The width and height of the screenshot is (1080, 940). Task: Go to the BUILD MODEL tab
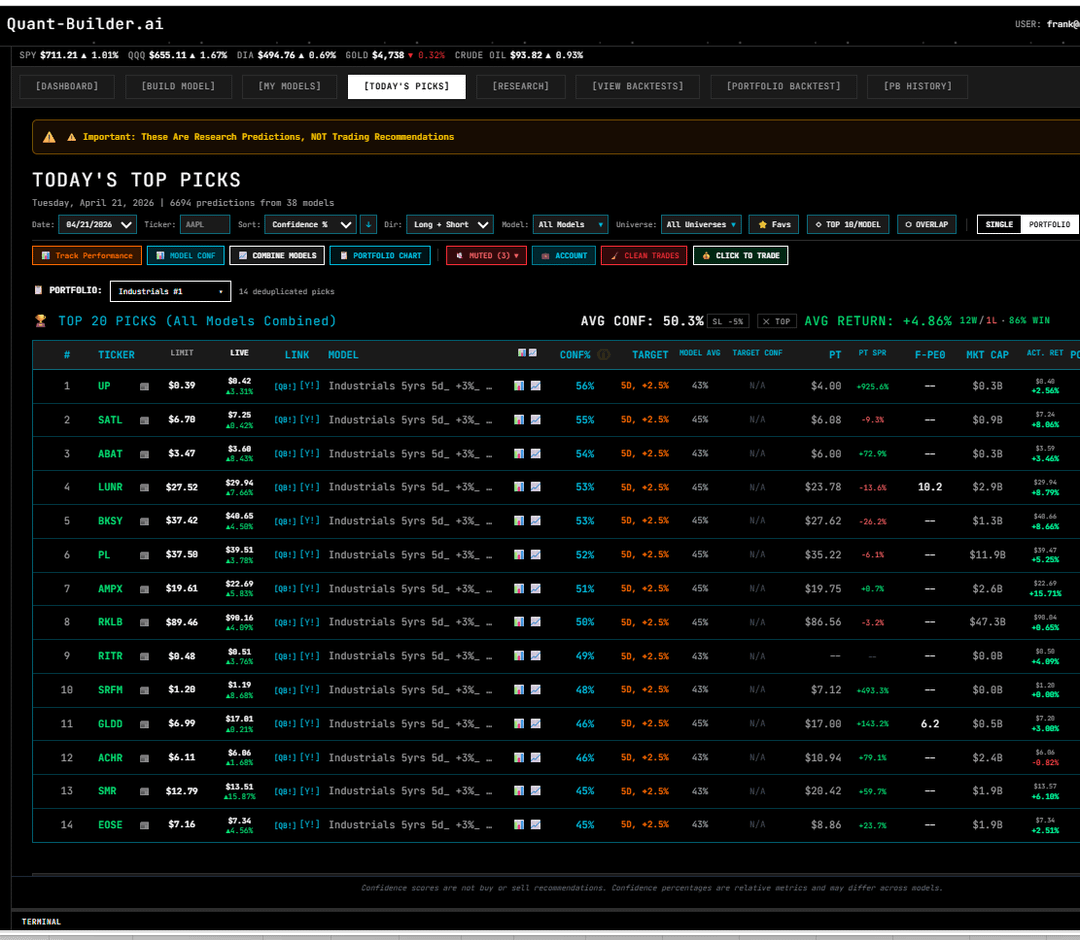[178, 86]
